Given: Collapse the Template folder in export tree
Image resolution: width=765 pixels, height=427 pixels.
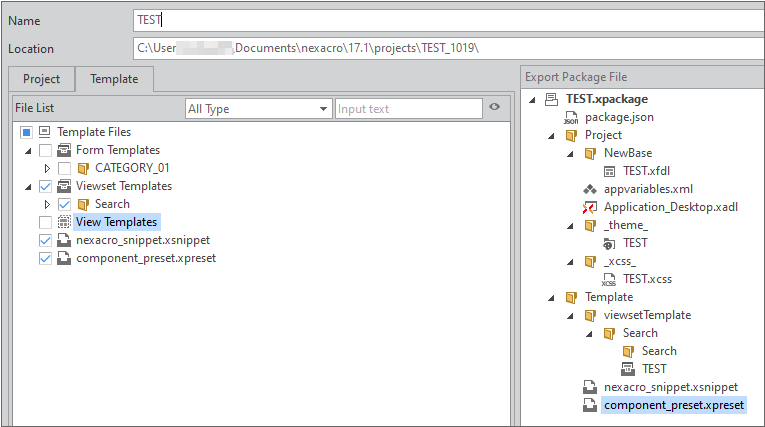Looking at the screenshot, I should [x=551, y=297].
